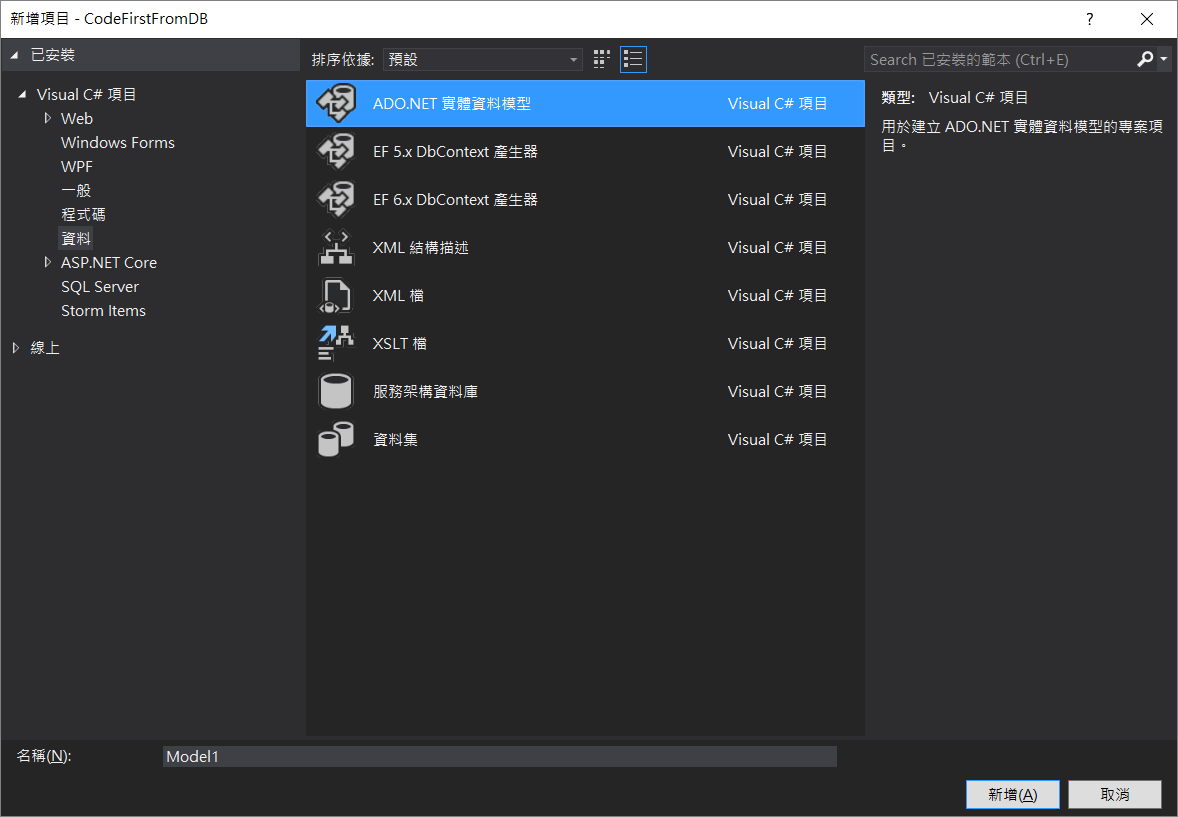Click the EF 5.x DbContext 產生器 icon

pos(336,151)
